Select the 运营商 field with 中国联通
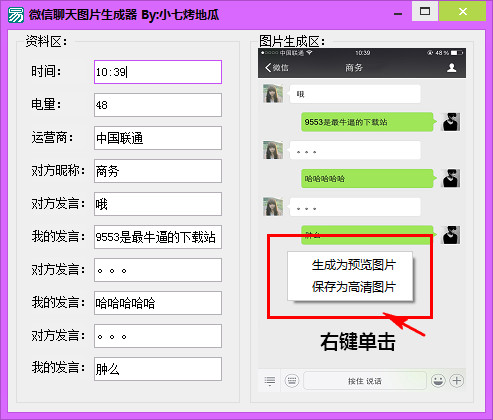 158,138
